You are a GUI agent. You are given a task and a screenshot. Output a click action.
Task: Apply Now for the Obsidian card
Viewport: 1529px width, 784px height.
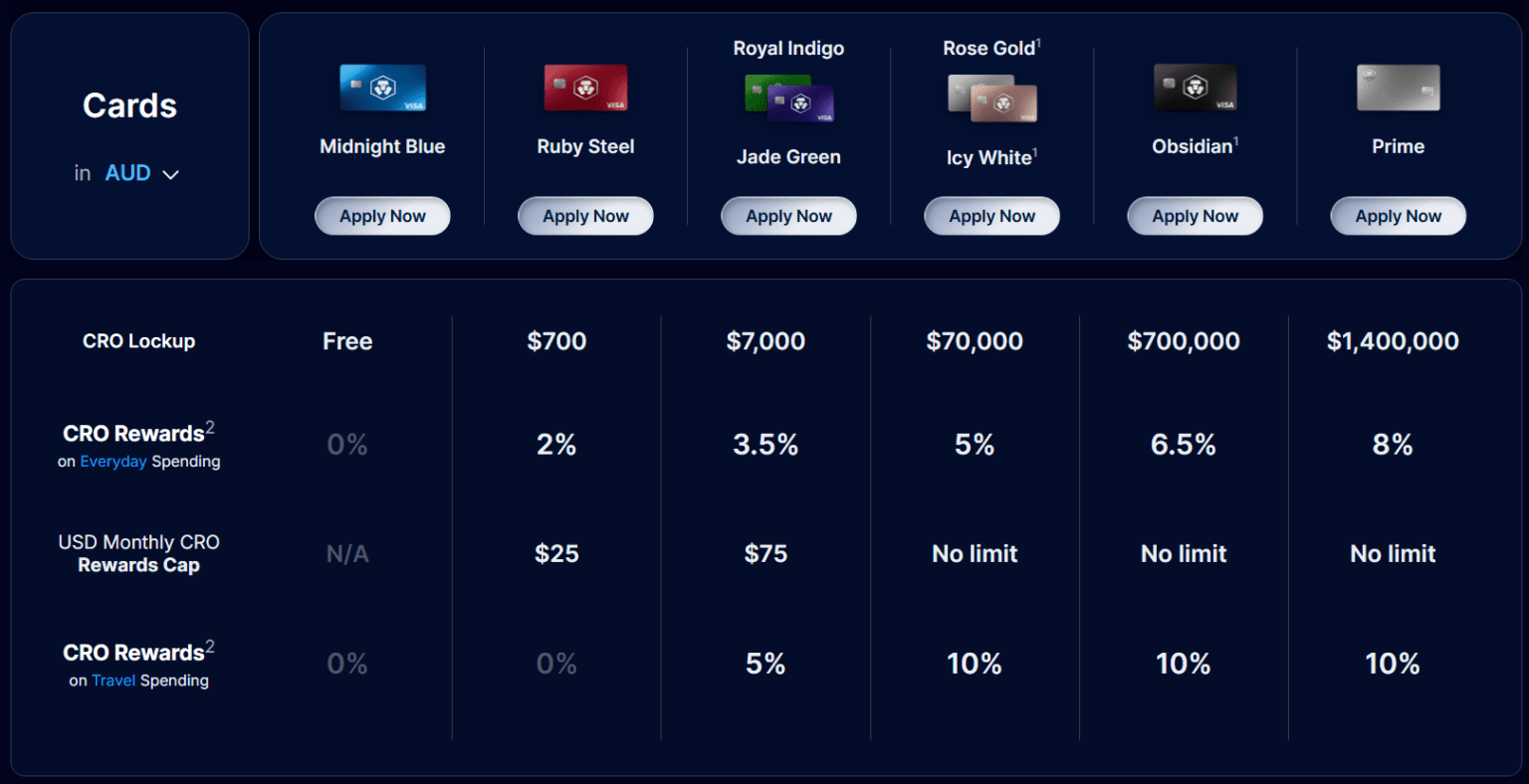click(1195, 216)
